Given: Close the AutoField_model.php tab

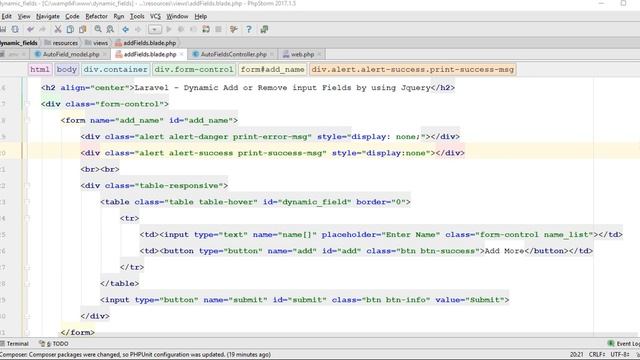Looking at the screenshot, I should 105,54.
